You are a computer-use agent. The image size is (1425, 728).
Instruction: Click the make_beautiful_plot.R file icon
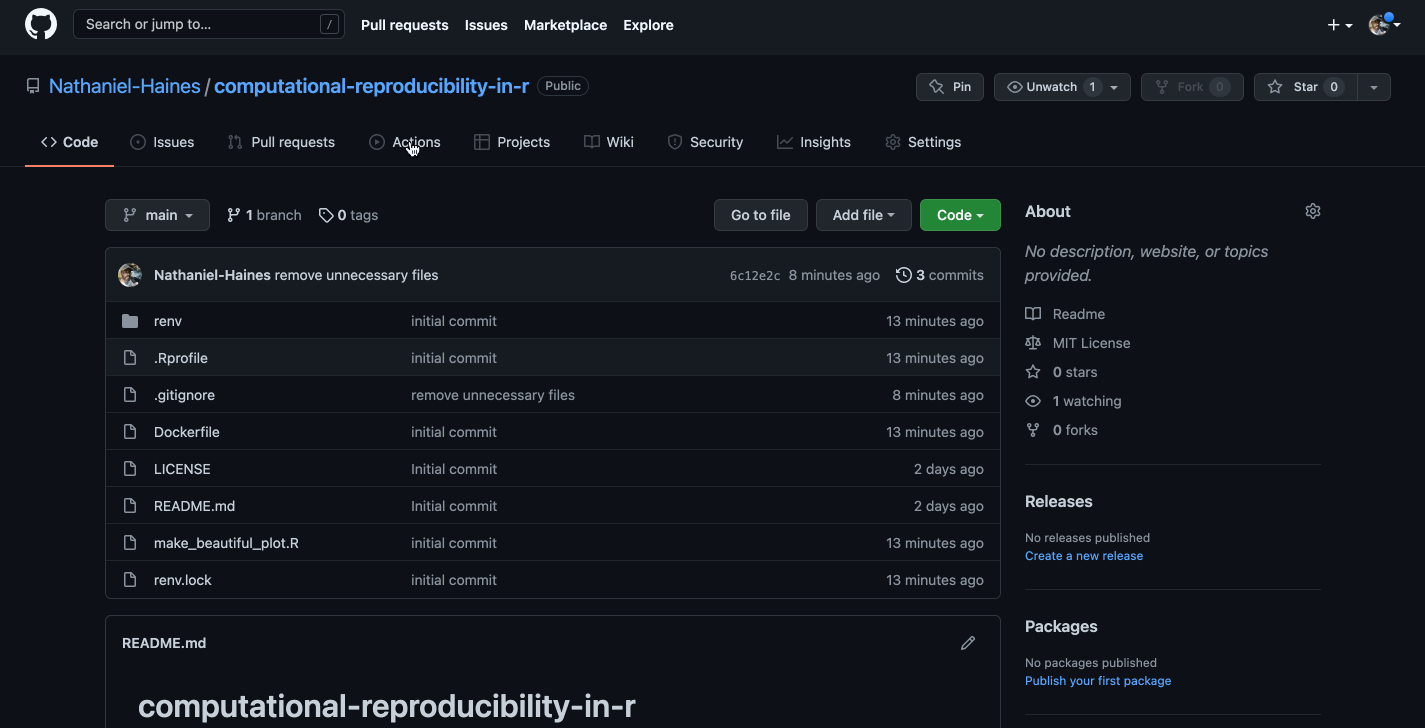point(130,543)
